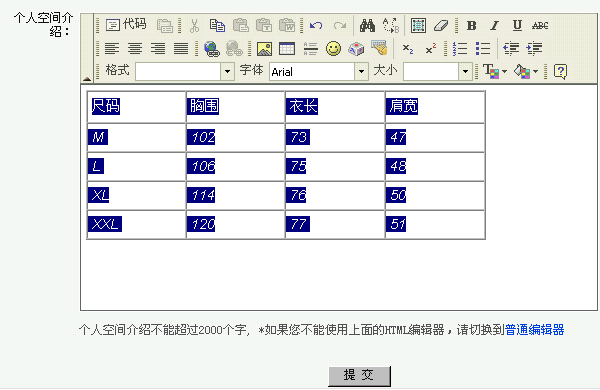This screenshot has width=600, height=390.
Task: Click the 提交 submit button
Action: click(x=359, y=376)
